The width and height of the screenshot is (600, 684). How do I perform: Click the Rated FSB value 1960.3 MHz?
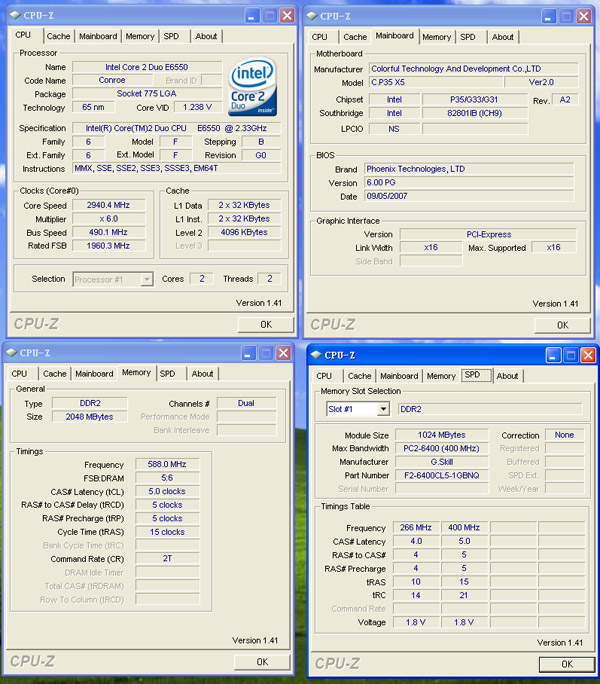pos(108,246)
